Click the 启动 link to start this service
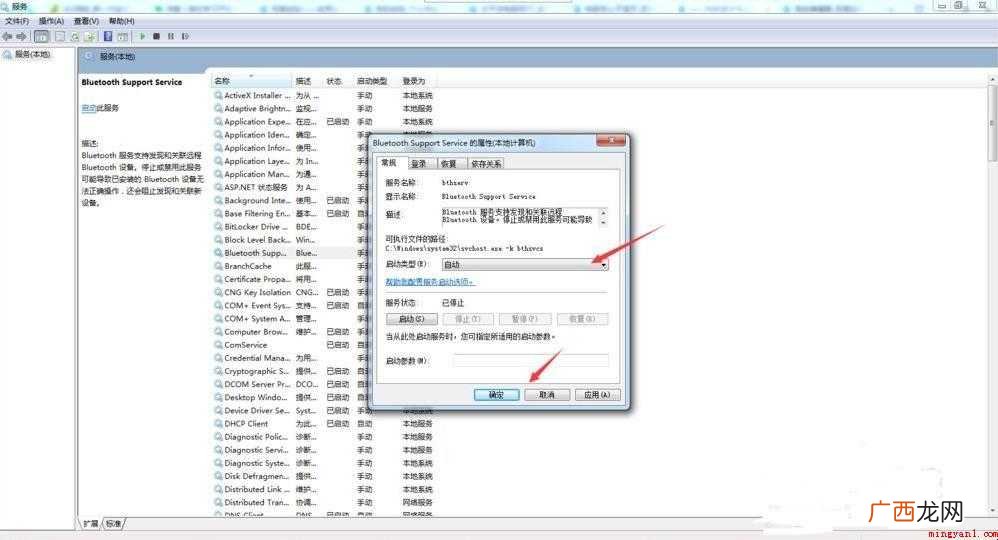The image size is (998, 540). coord(88,108)
